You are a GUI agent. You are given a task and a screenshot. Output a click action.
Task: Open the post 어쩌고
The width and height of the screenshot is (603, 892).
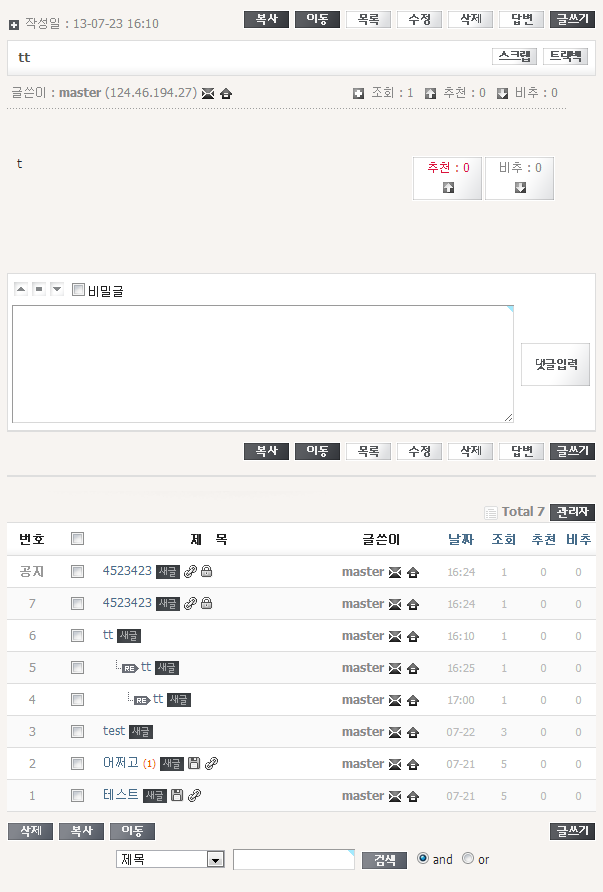[121, 763]
